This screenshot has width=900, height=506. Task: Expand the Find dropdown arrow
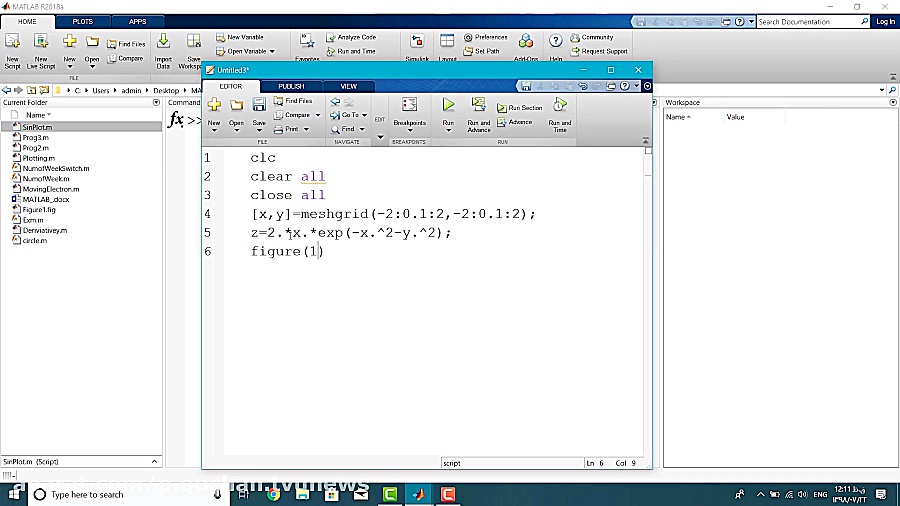[362, 130]
